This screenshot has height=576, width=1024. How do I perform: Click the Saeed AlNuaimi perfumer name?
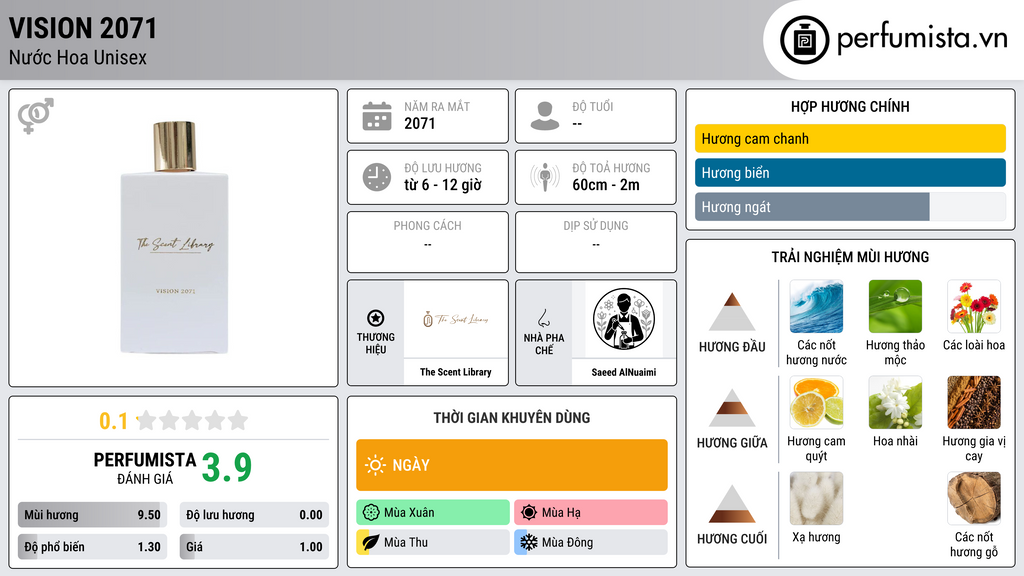[624, 372]
